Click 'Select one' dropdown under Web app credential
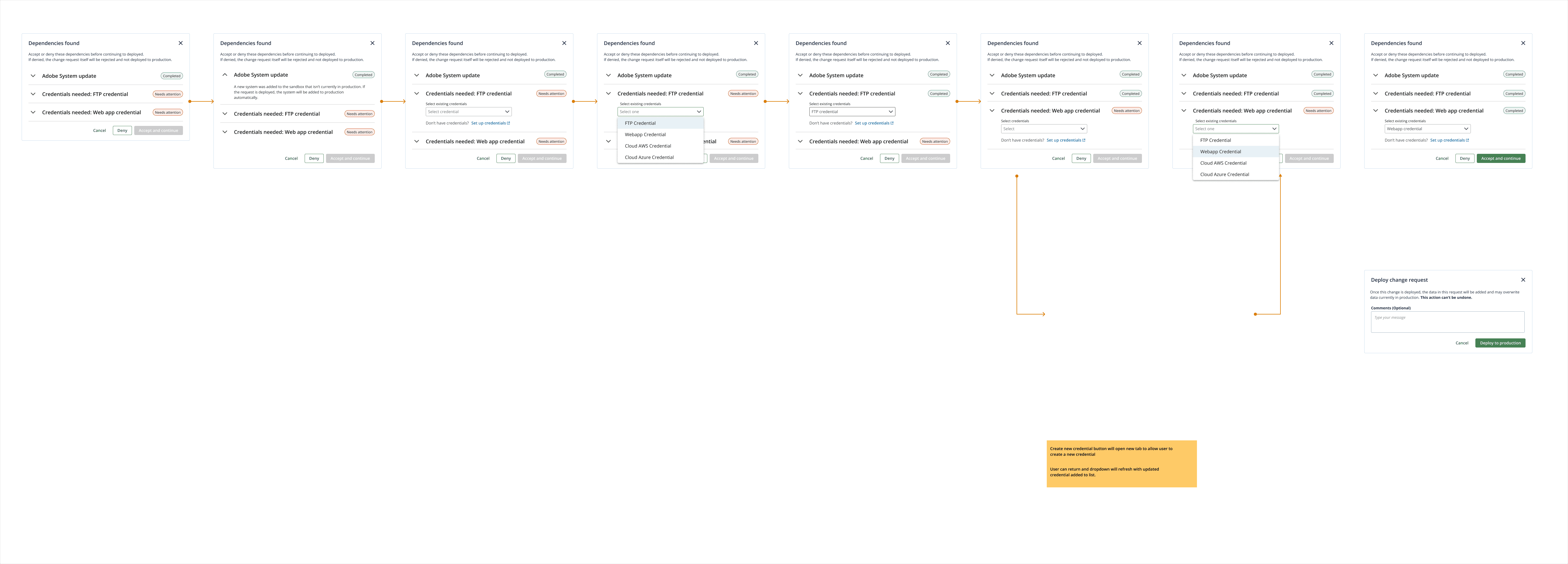Screen dimensions: 1568x564 pos(1235,129)
